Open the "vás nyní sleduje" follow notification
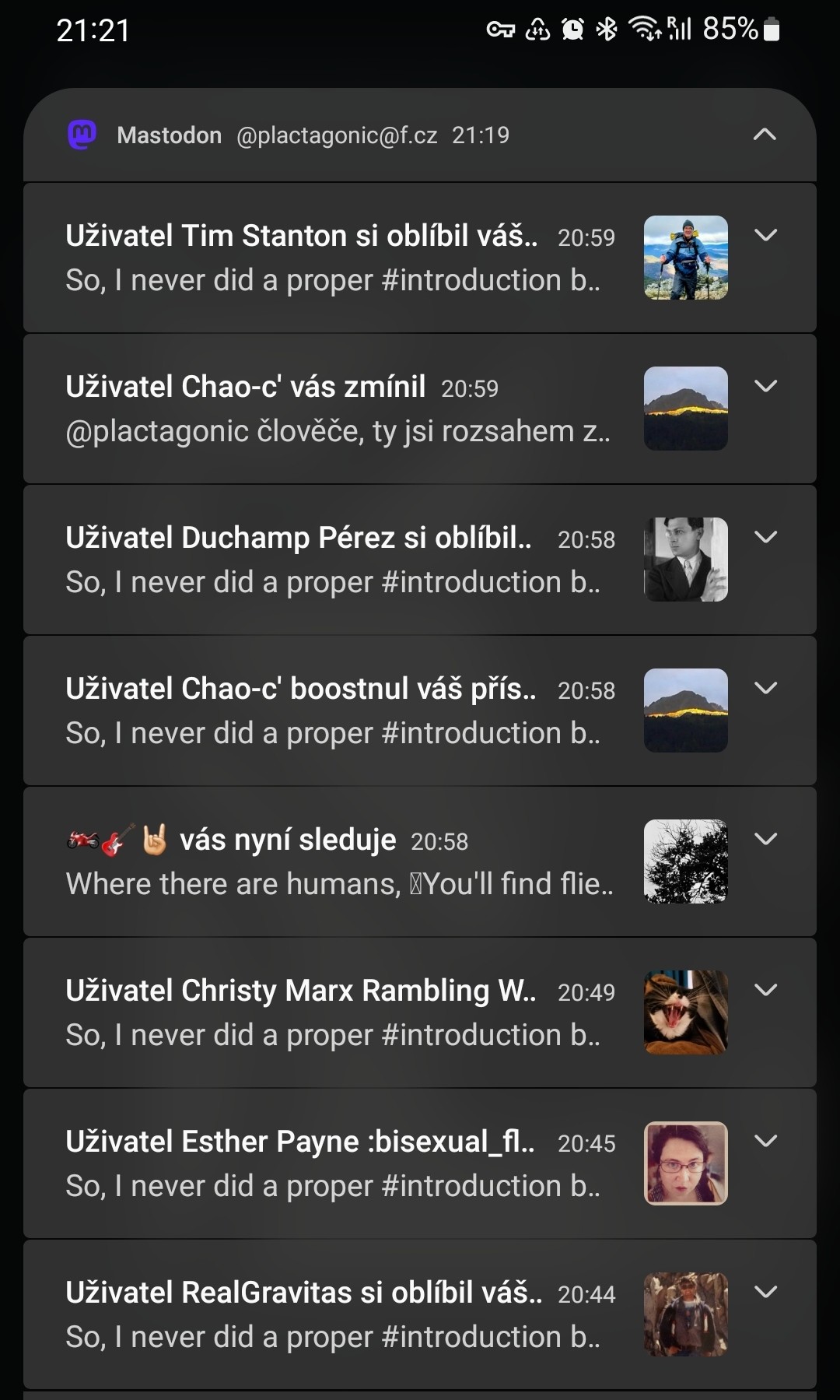 click(334, 861)
